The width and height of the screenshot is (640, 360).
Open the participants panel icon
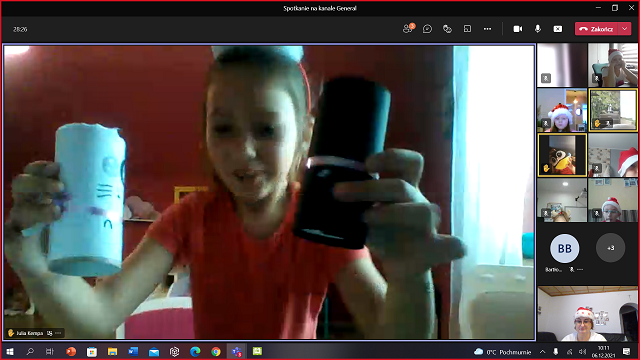[408, 29]
